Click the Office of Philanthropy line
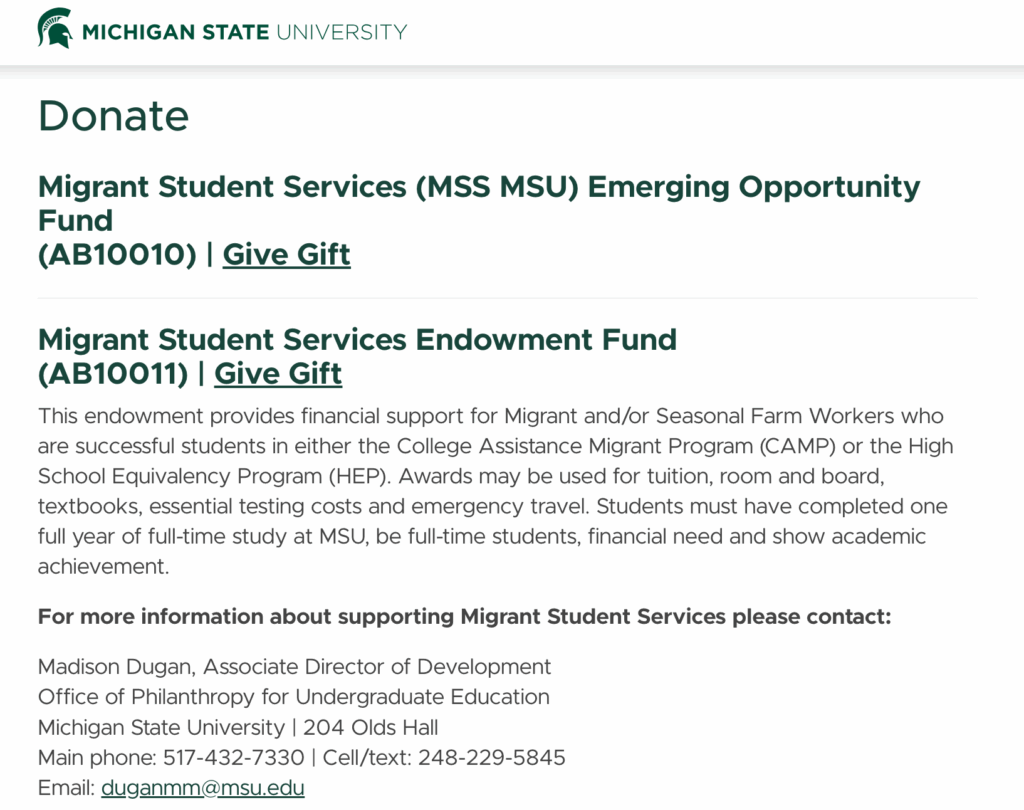This screenshot has width=1024, height=810. point(293,697)
